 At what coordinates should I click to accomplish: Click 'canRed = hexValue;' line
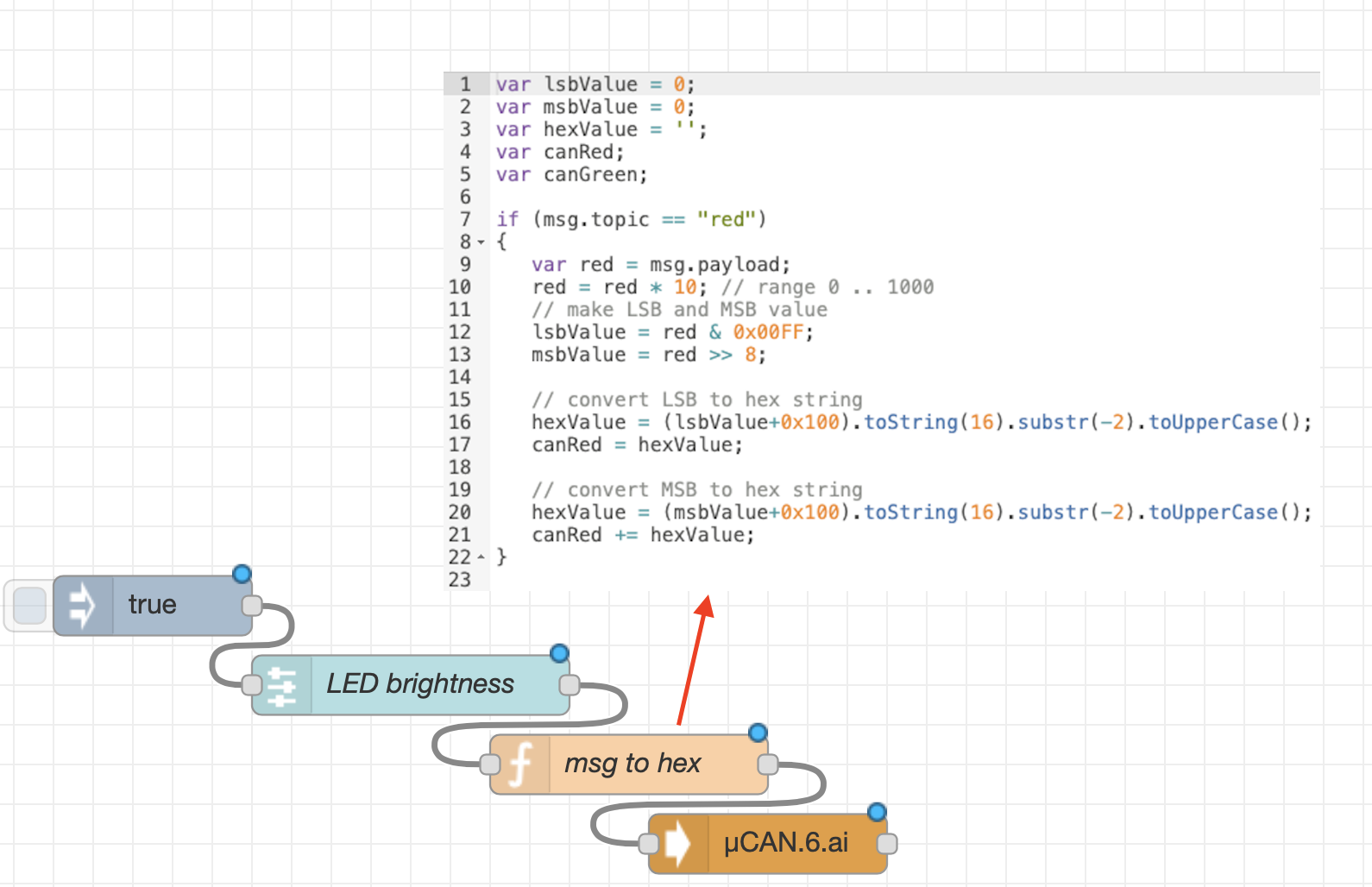(x=637, y=444)
